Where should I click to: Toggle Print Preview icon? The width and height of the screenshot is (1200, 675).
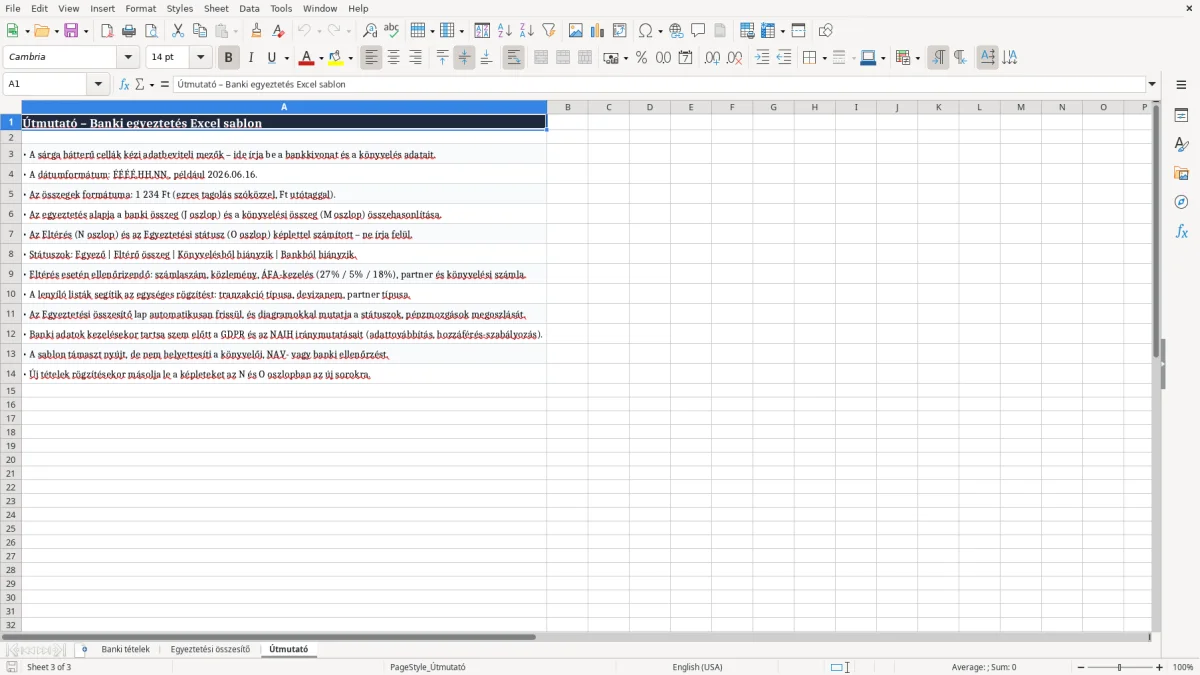151,31
